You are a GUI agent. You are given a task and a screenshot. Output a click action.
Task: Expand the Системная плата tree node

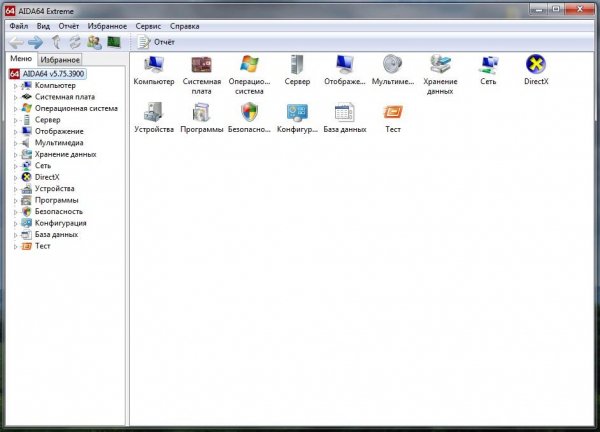[x=15, y=97]
